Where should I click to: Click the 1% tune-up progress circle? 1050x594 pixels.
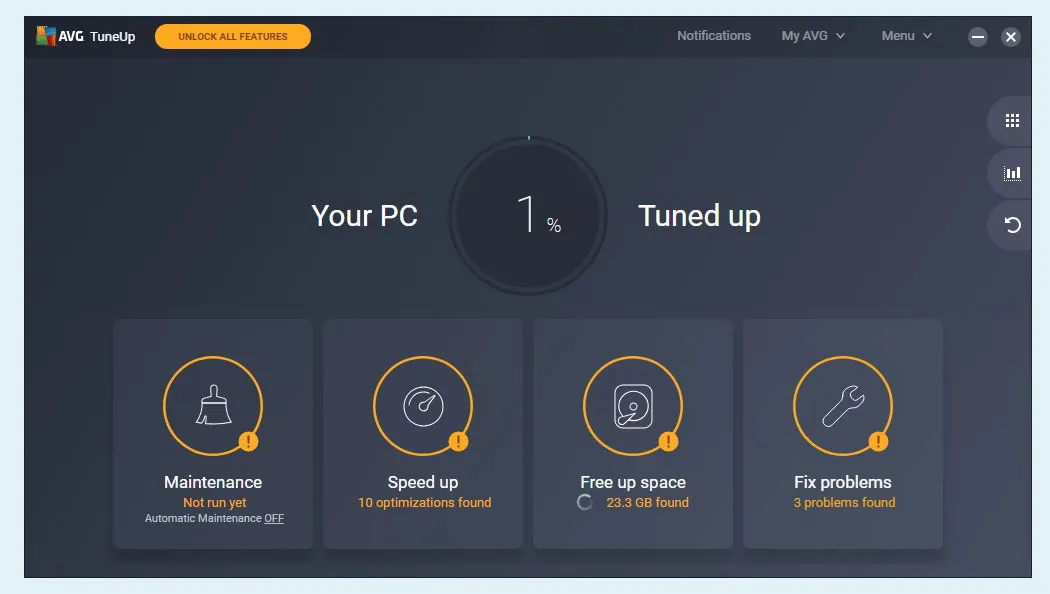pyautogui.click(x=527, y=215)
